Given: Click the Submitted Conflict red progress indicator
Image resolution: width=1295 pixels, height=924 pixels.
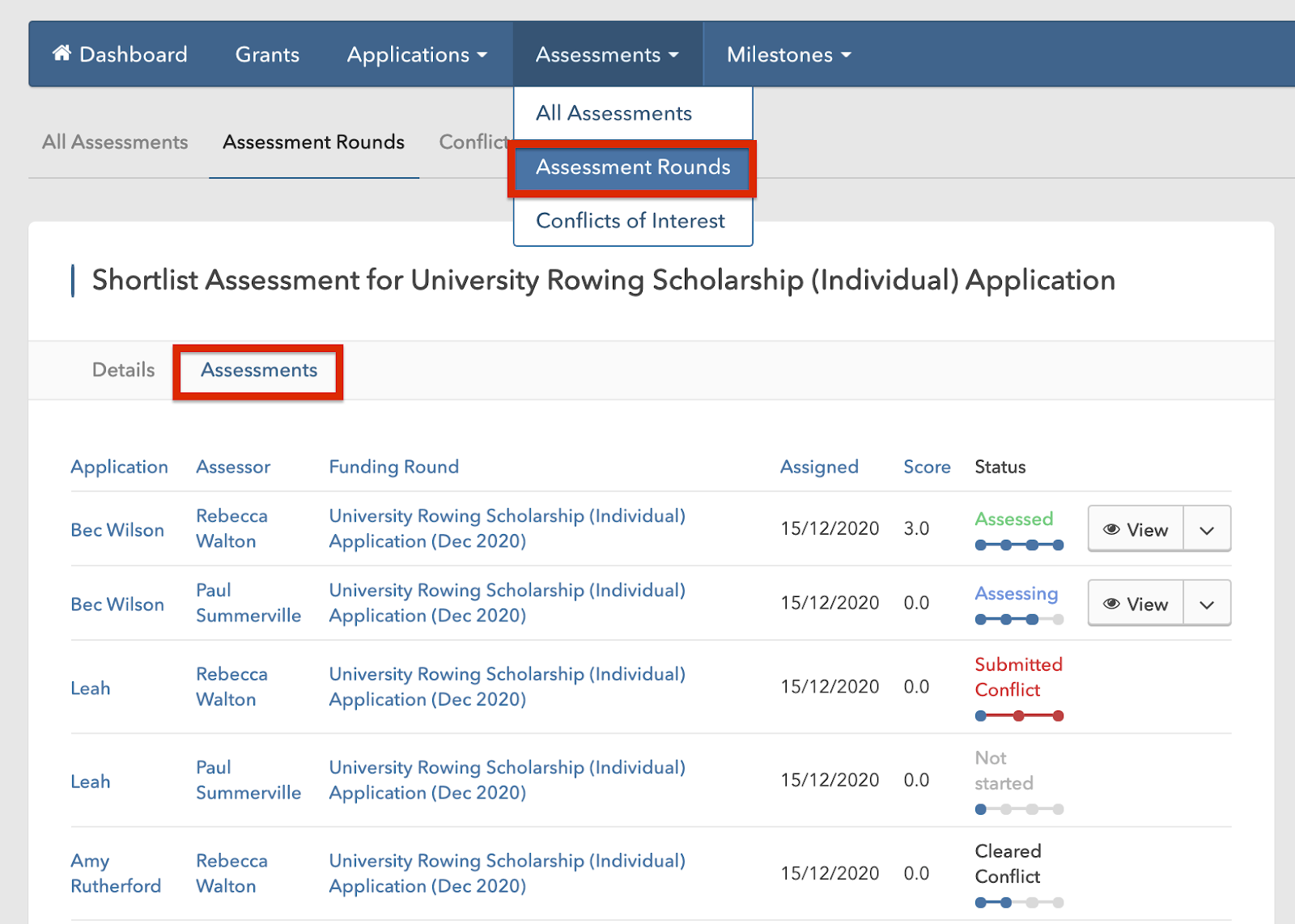Looking at the screenshot, I should [x=1019, y=716].
